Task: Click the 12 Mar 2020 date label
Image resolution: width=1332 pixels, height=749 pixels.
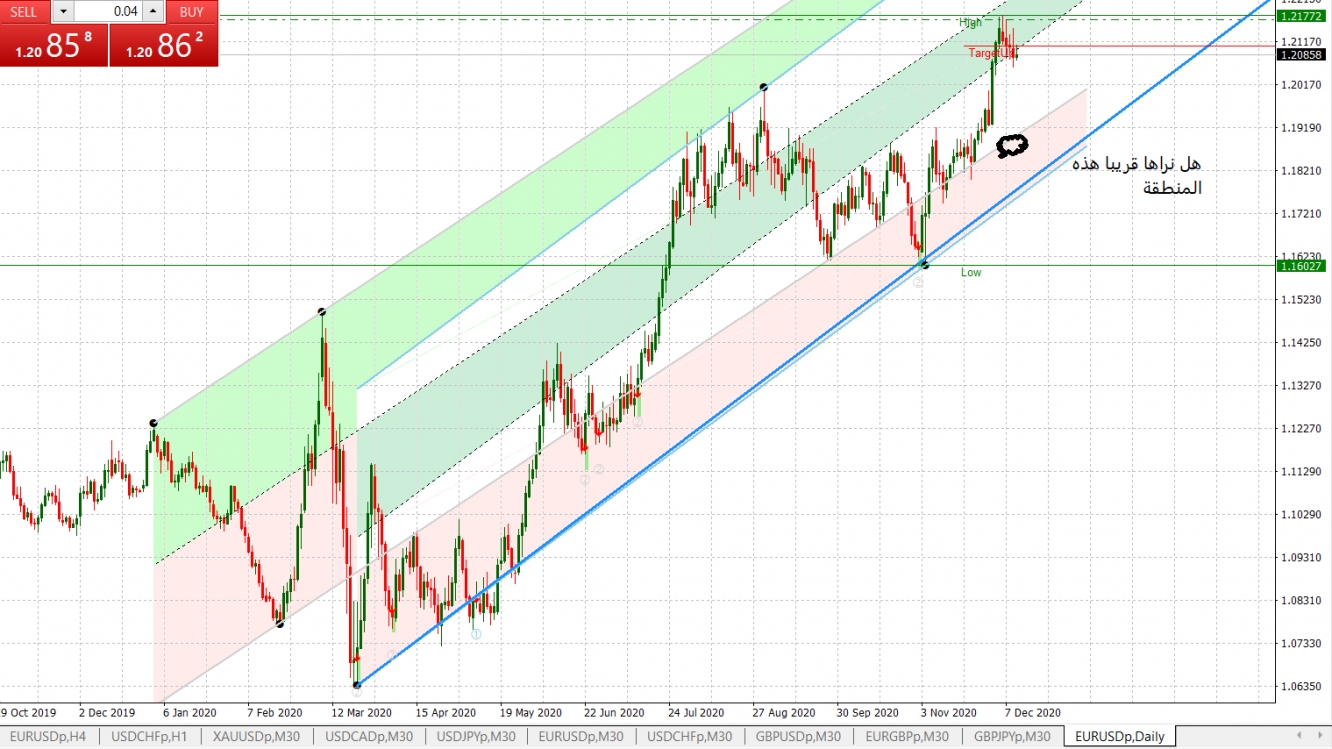Action: coord(364,713)
